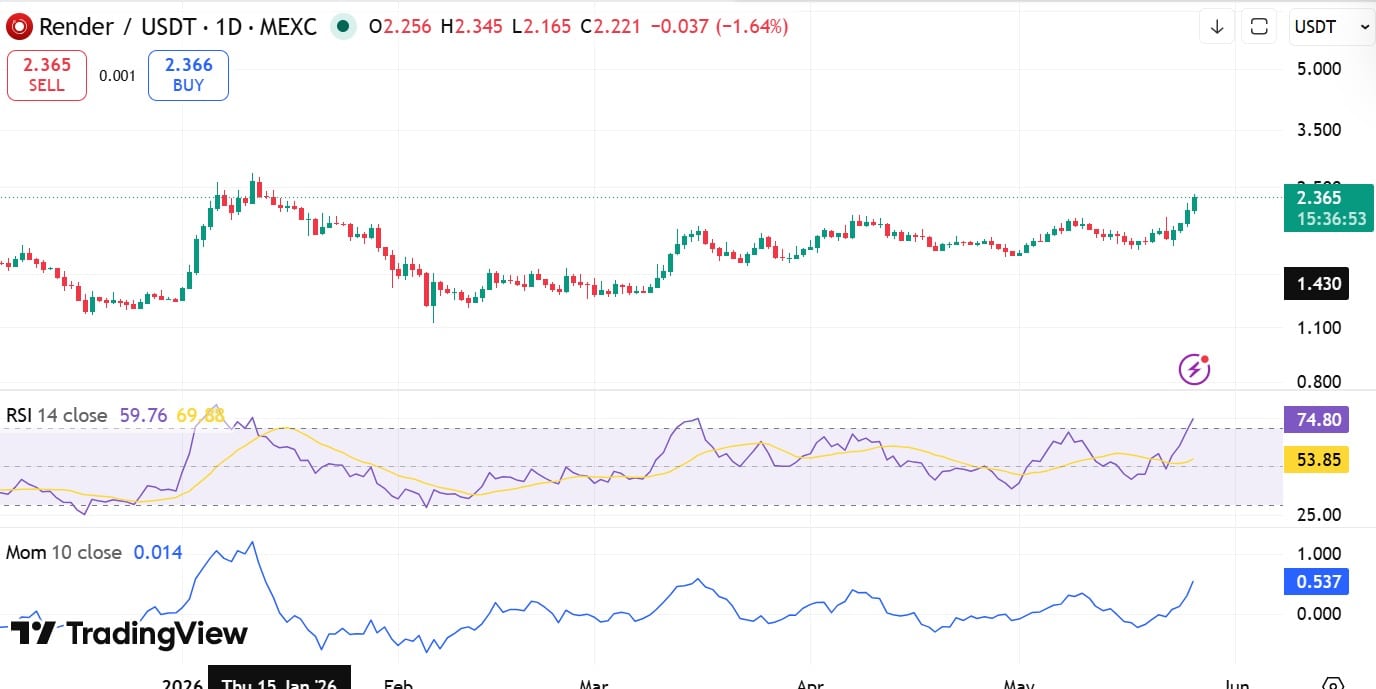1376x689 pixels.
Task: Open the USDT currency dropdown
Action: (x=1330, y=27)
